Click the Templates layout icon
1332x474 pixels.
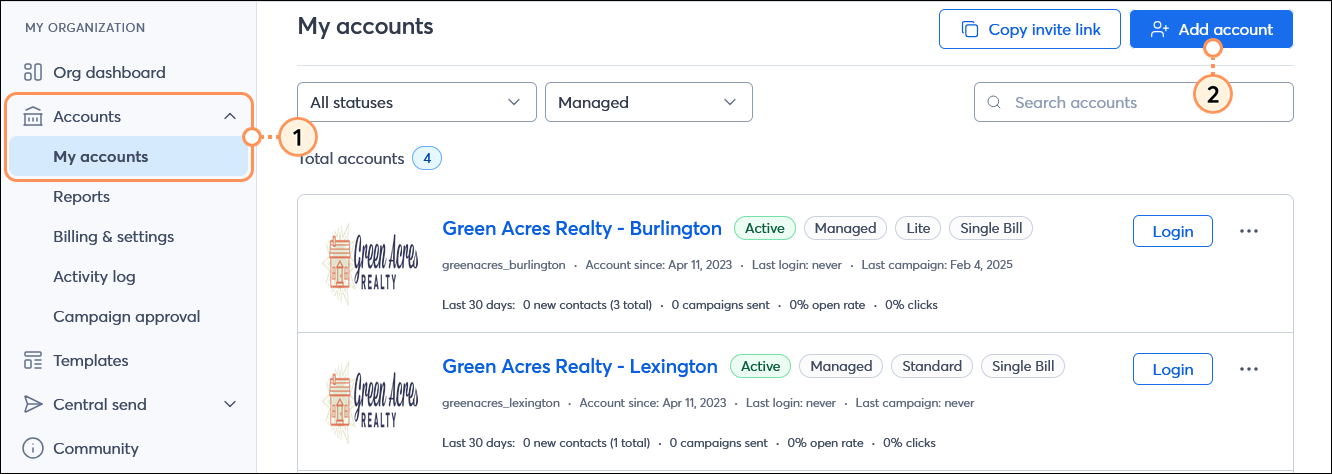pos(33,360)
